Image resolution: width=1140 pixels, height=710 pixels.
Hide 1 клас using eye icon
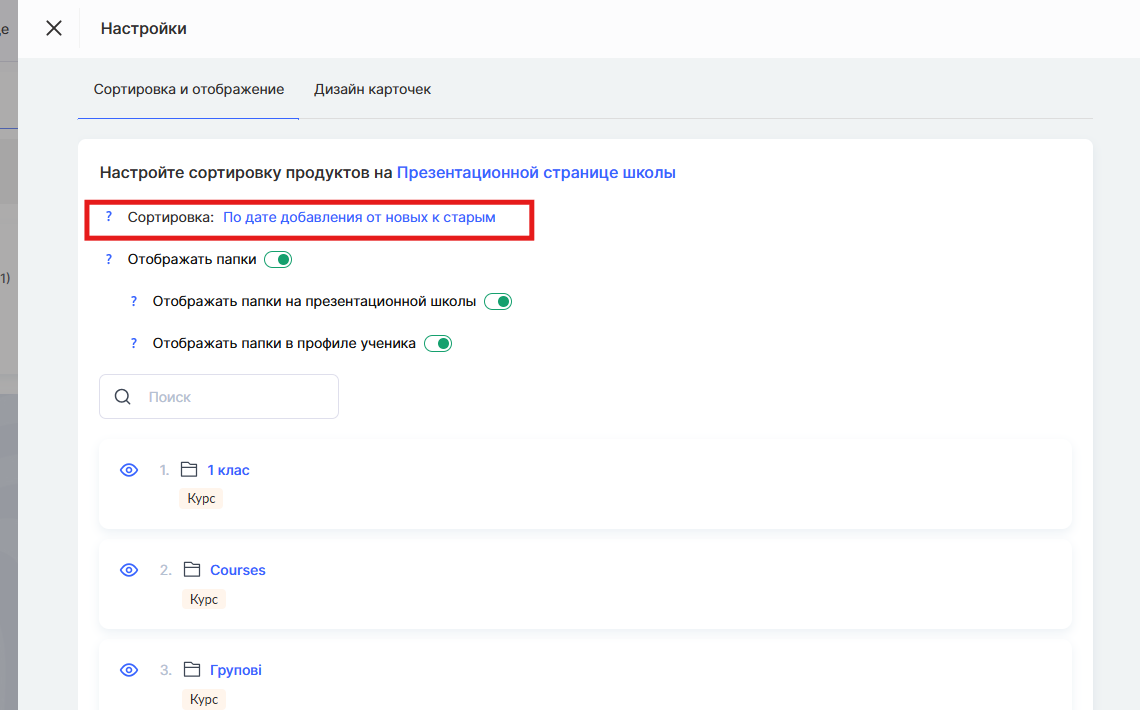(129, 470)
